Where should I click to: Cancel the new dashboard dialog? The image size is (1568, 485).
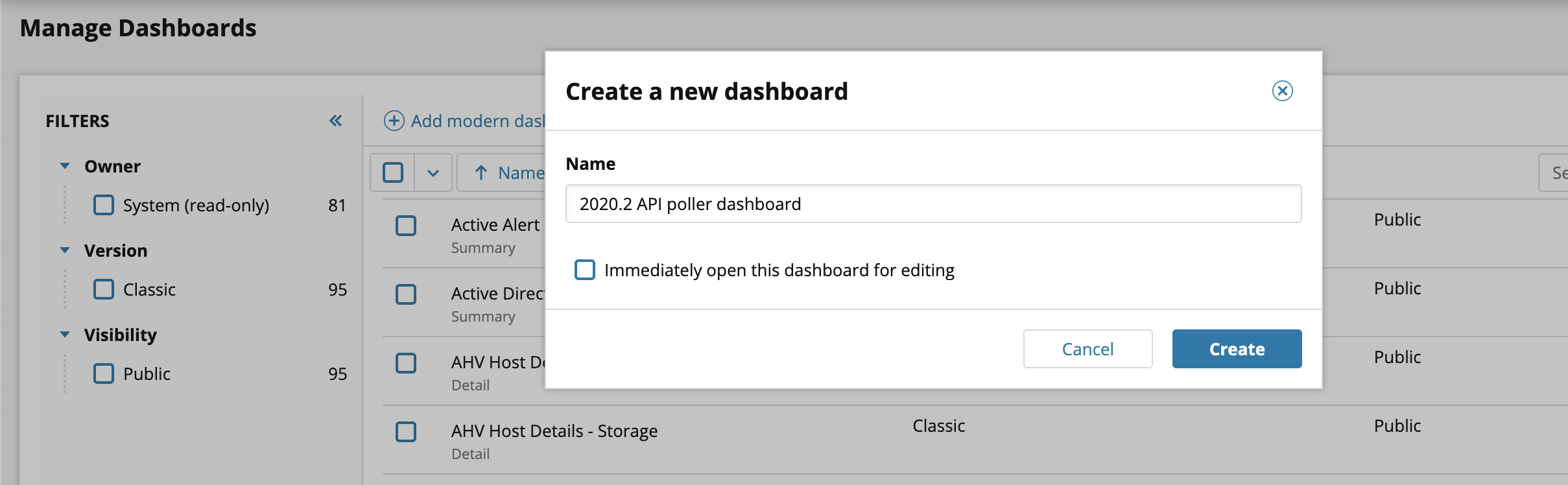(1087, 349)
